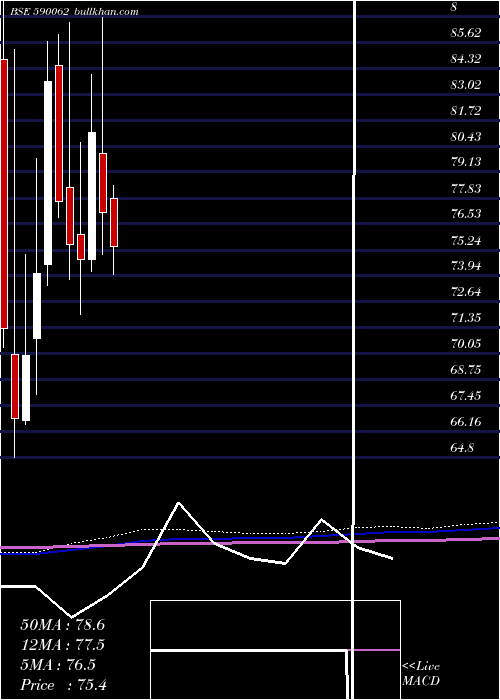The image size is (500, 700).
Task: Click the 81.72 price axis label
Action: click(x=466, y=110)
